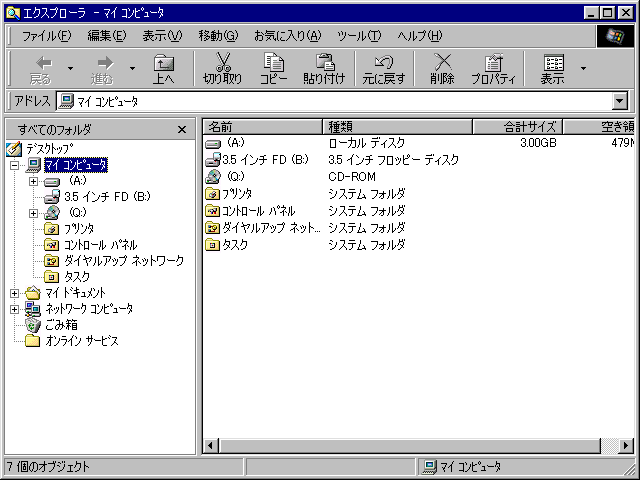Click the アドレス field showing マイ コンピュータ
Viewport: 640px width, 480px height.
coord(335,101)
